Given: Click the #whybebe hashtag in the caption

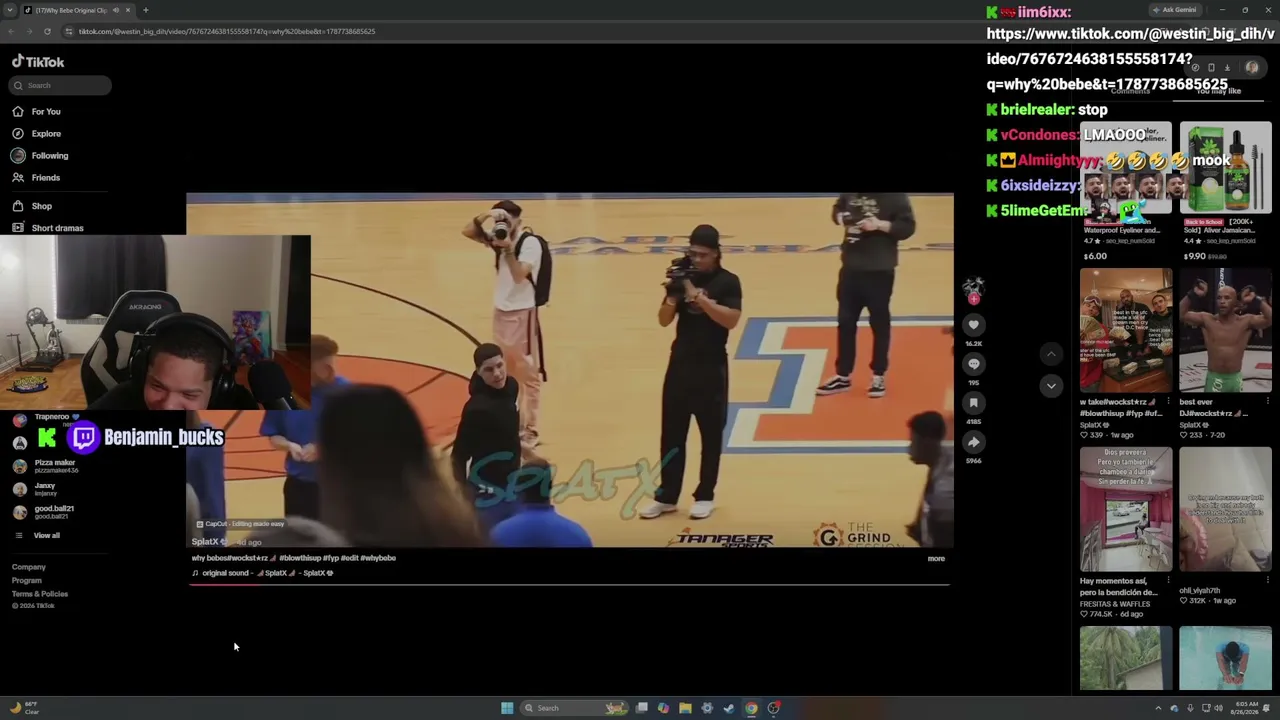Looking at the screenshot, I should [x=378, y=558].
